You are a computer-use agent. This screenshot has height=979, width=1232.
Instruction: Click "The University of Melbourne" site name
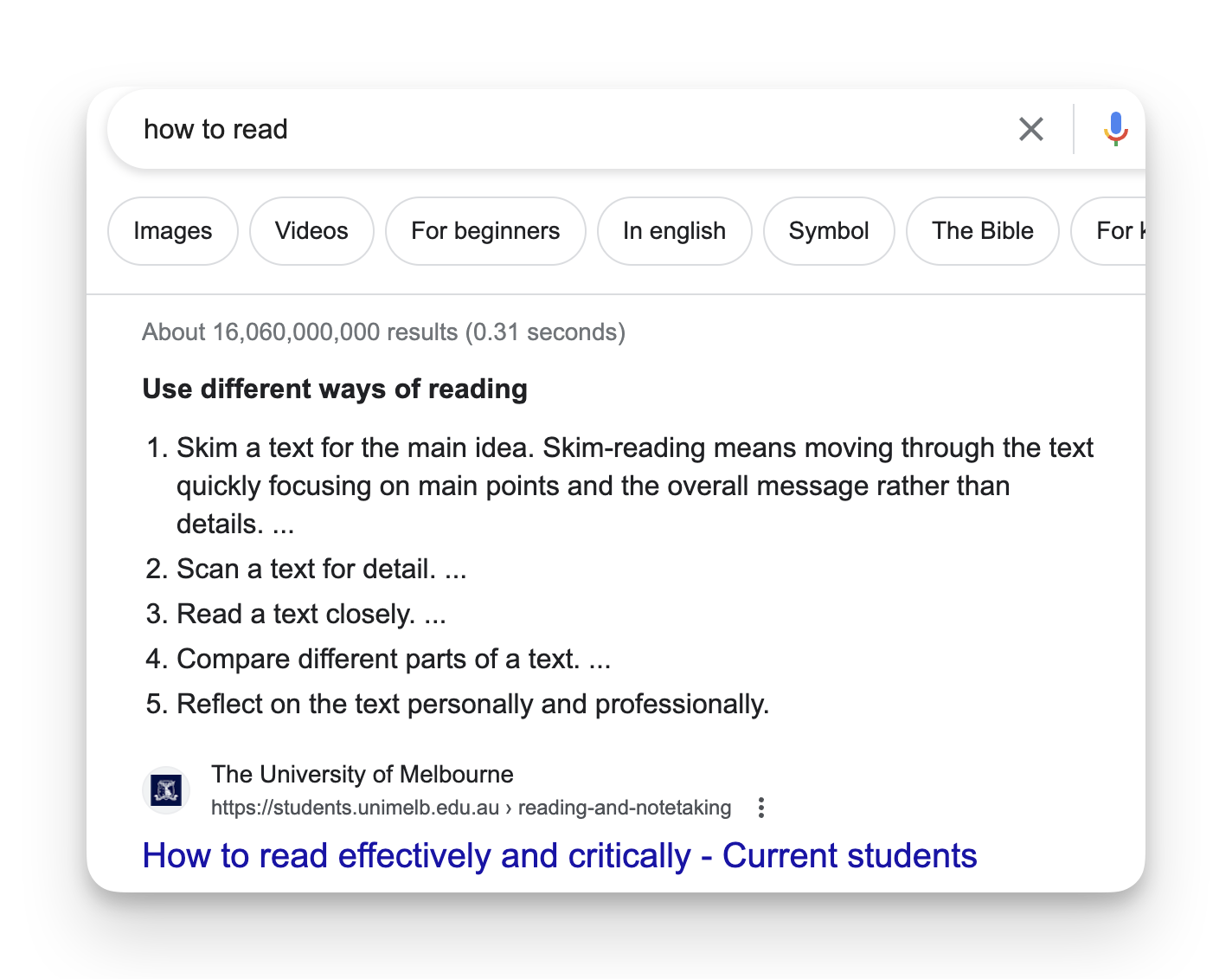coord(362,774)
